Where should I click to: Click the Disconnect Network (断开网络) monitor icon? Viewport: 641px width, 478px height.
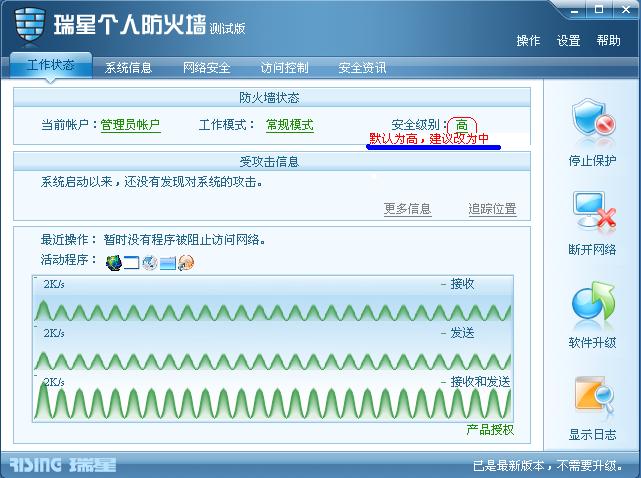click(x=594, y=211)
